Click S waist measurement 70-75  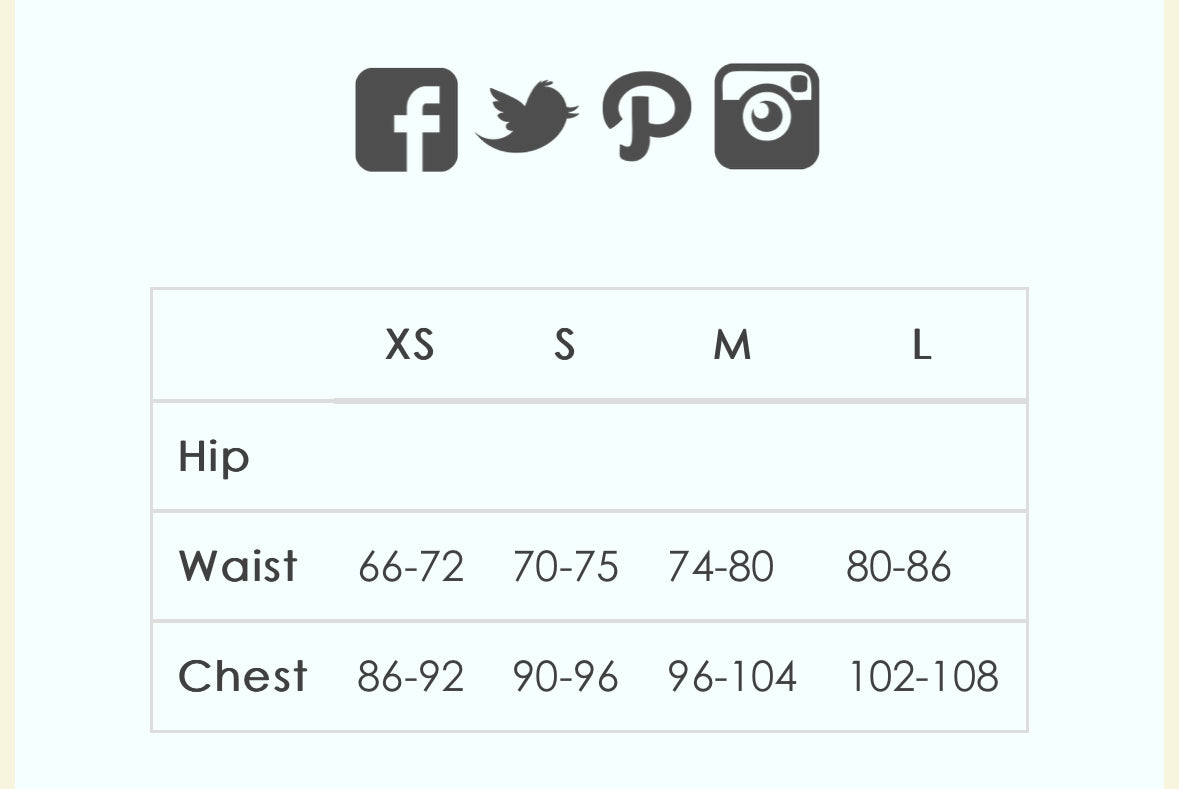point(566,568)
